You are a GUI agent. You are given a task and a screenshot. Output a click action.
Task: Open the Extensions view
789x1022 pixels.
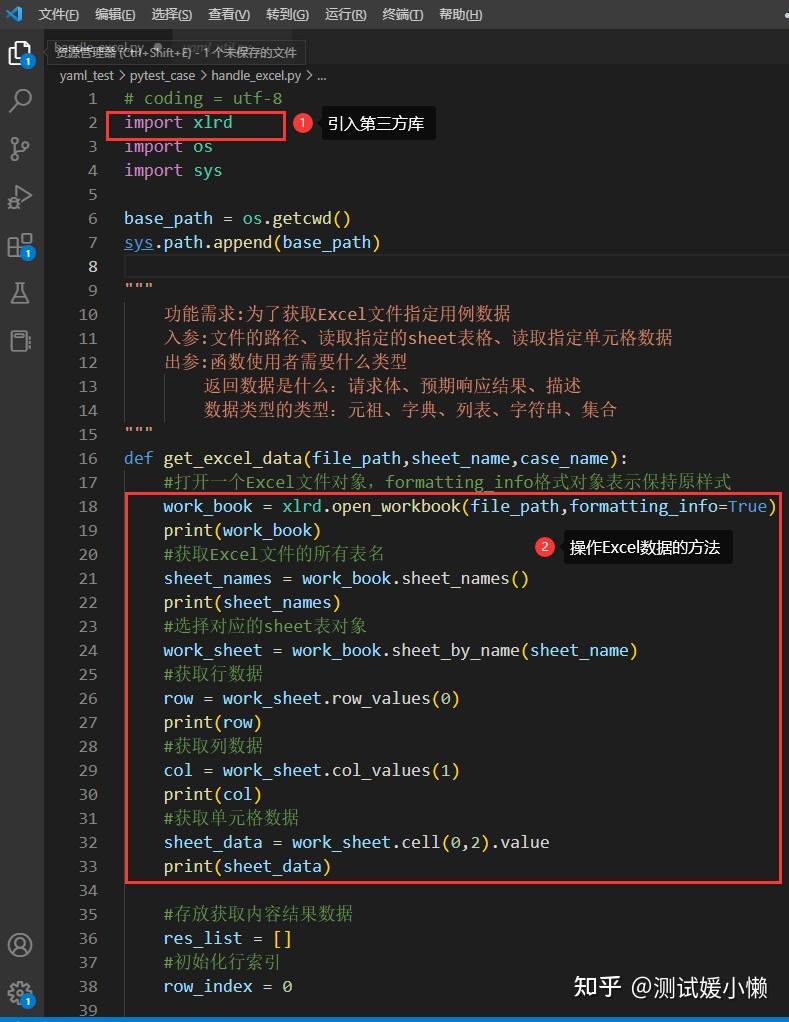coord(20,246)
